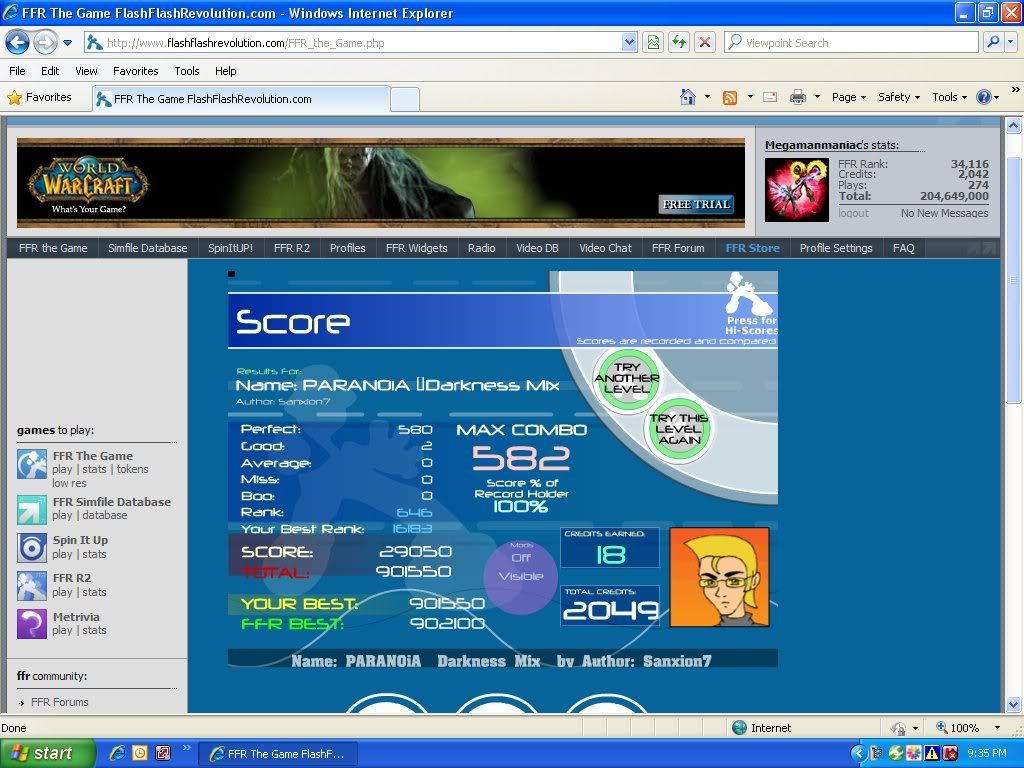Click the RSS feeds toolbar icon

(x=730, y=97)
